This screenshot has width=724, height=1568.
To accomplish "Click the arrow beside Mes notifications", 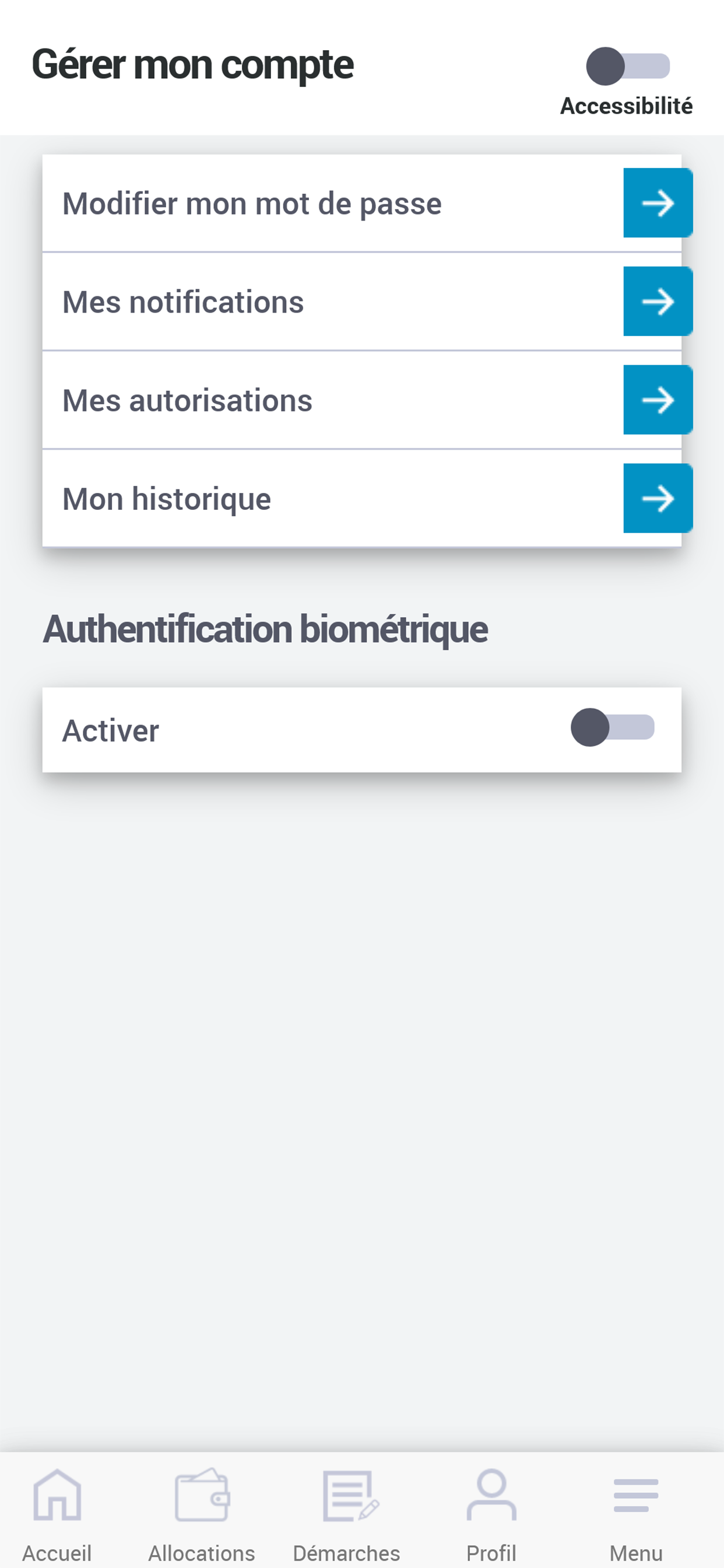I will point(658,302).
